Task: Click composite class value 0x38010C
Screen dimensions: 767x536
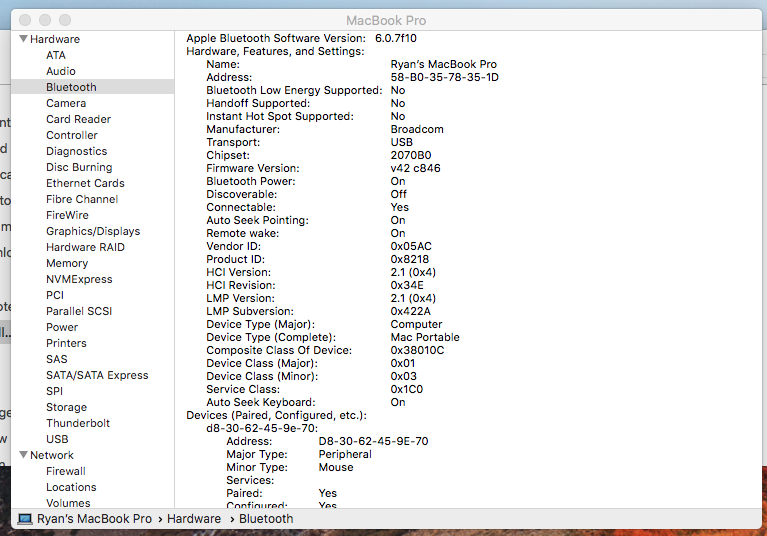Action: pos(417,350)
